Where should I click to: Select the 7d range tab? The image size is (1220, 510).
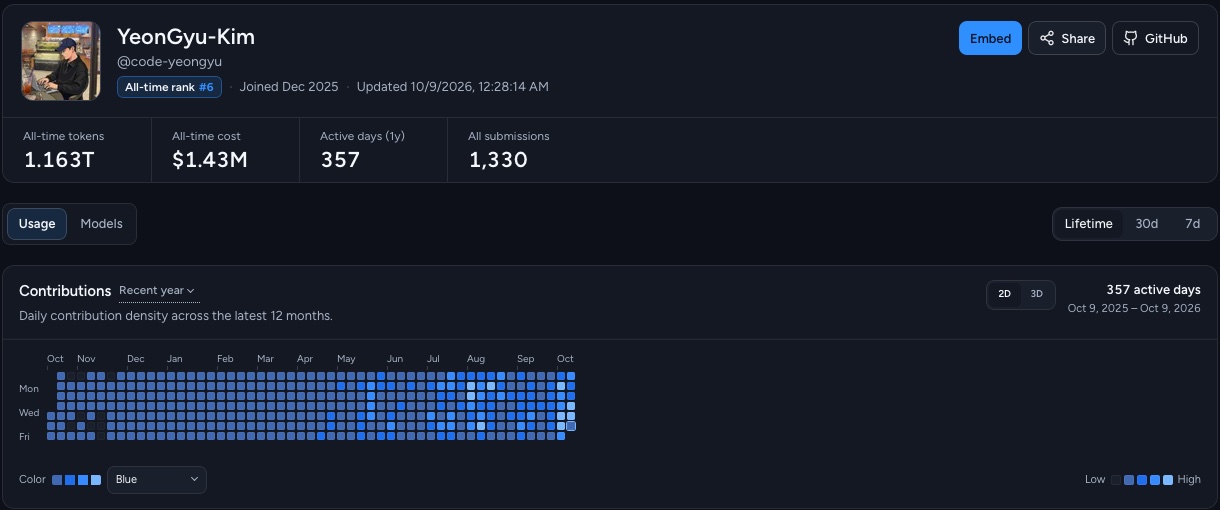[x=1192, y=224]
